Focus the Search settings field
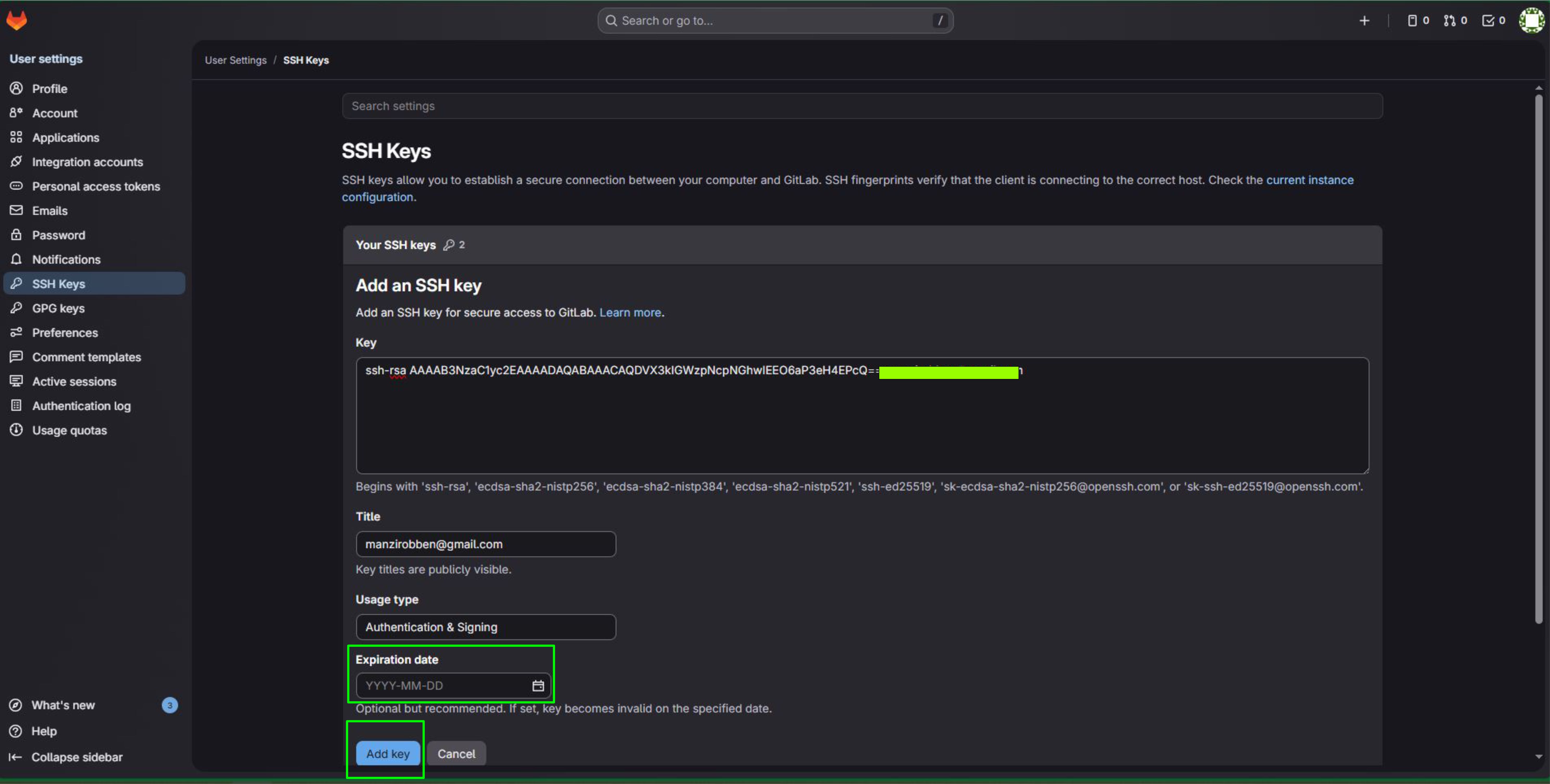Image resolution: width=1550 pixels, height=784 pixels. [x=862, y=106]
